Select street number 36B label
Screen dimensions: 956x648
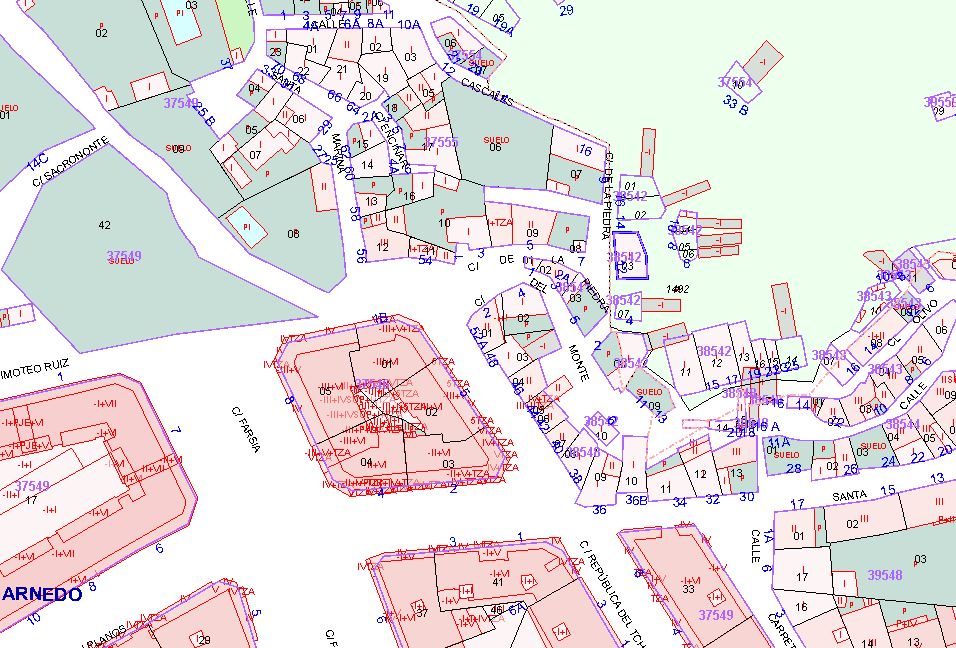636,500
